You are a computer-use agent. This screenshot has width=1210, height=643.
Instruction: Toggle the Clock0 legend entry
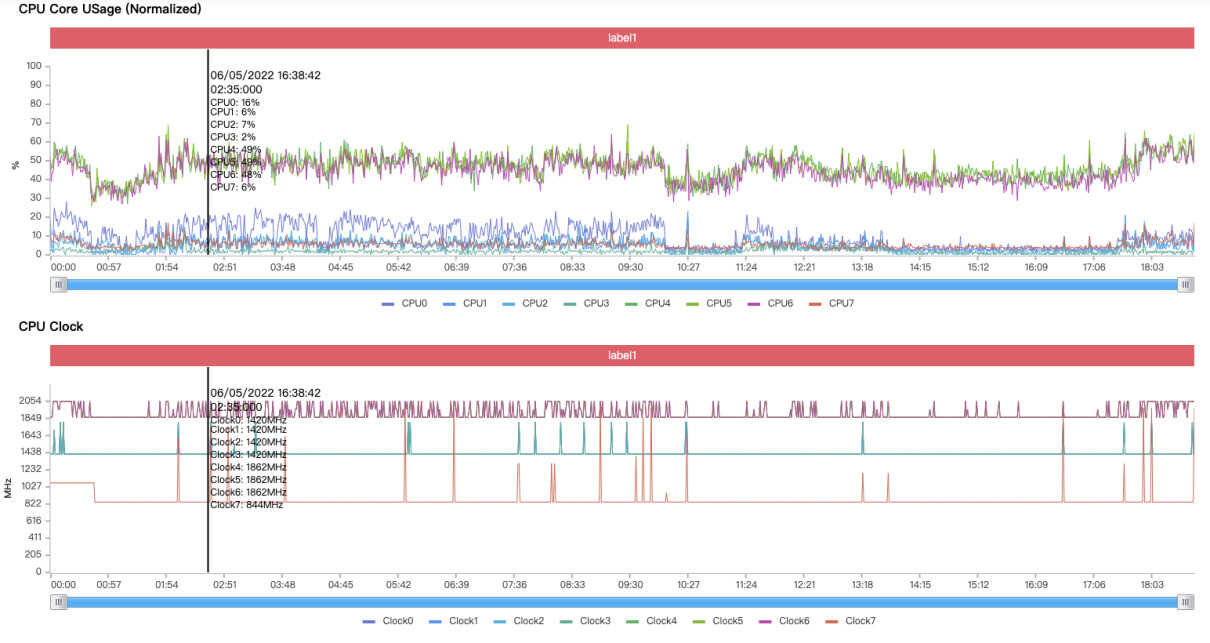388,621
